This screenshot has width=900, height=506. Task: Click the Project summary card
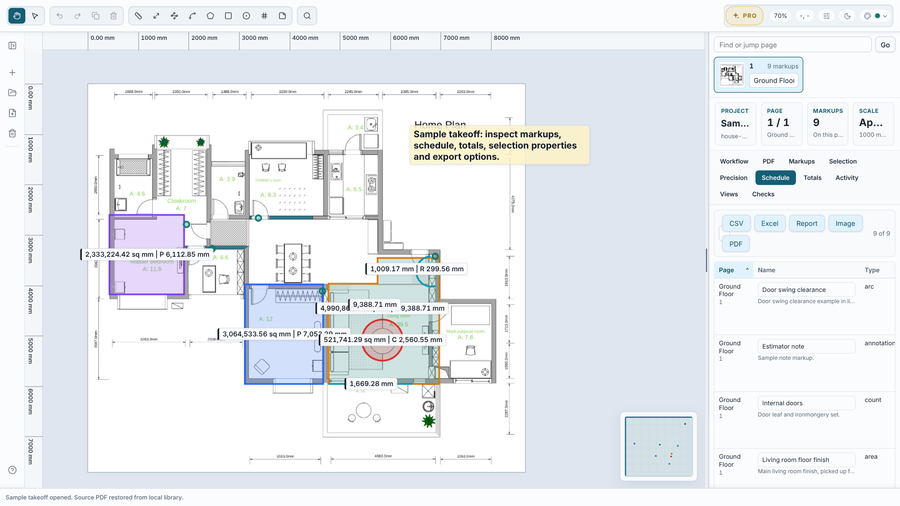coord(735,123)
